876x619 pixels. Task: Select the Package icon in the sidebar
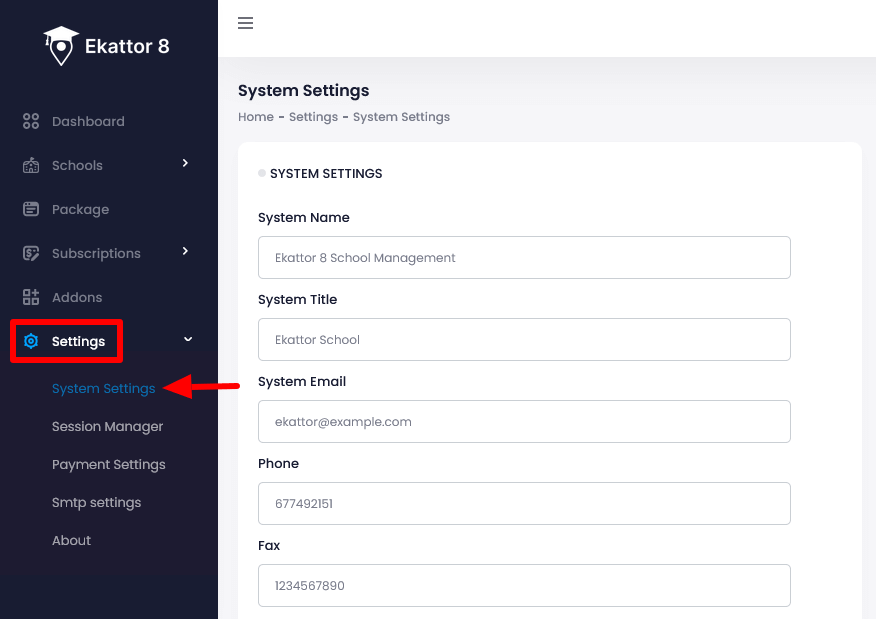(x=31, y=209)
